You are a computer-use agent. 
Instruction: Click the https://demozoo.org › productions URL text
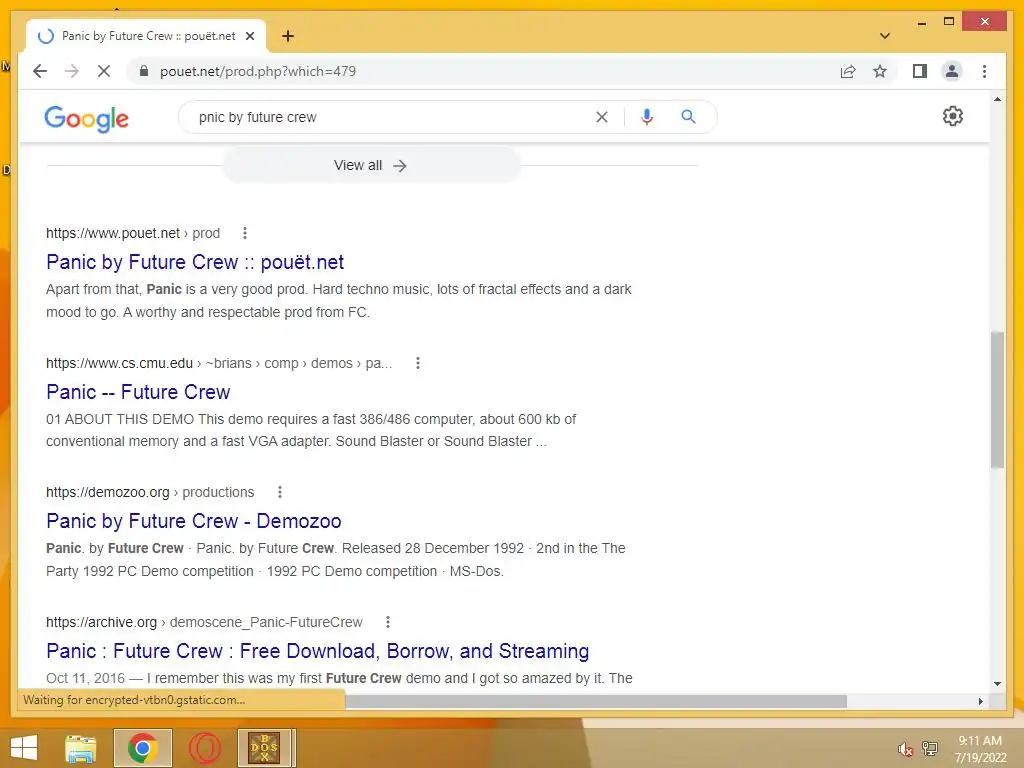pyautogui.click(x=150, y=492)
